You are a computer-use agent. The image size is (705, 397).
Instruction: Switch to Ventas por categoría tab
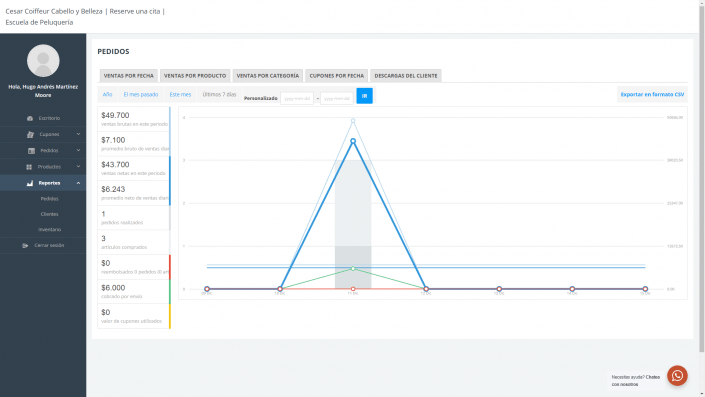click(268, 76)
